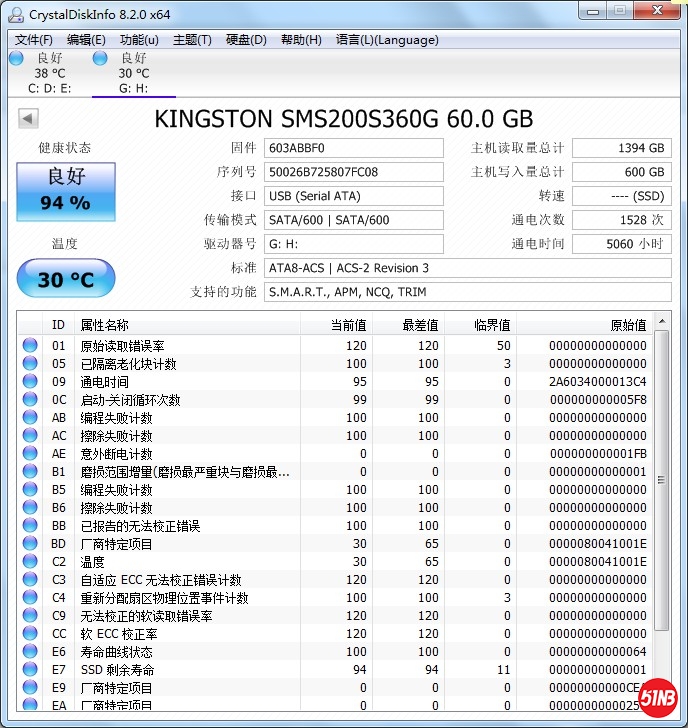Select the 寿命曲线状态 attribute name
Viewport: 688px width, 728px height.
[x=117, y=652]
